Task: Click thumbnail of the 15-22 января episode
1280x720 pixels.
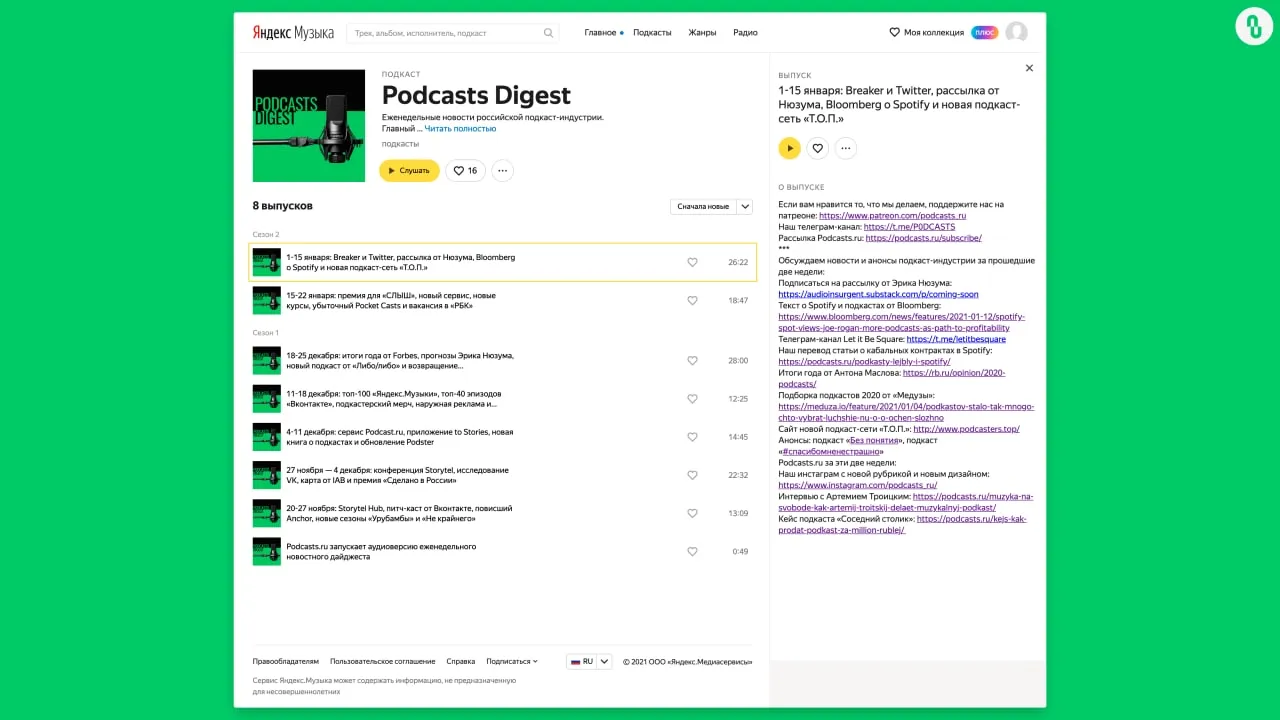Action: 267,300
